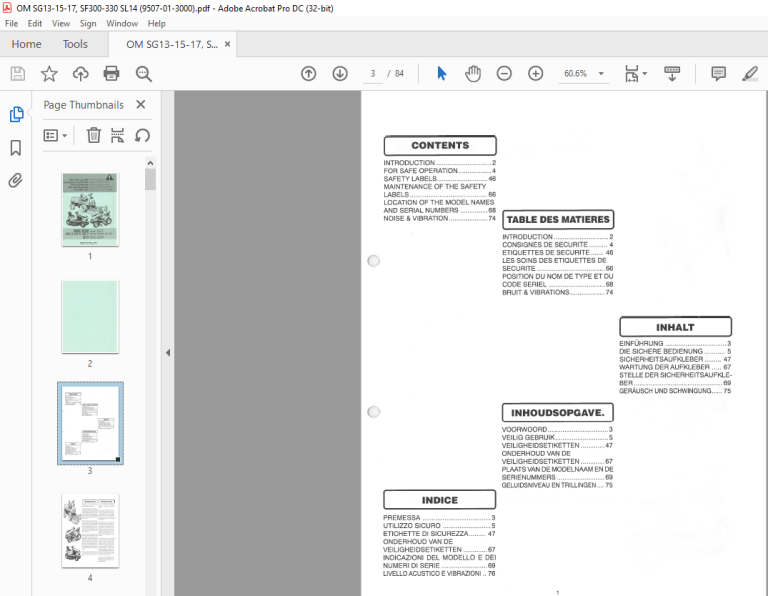The width and height of the screenshot is (768, 596).
Task: Open the Find text magnifier icon
Action: tap(144, 74)
